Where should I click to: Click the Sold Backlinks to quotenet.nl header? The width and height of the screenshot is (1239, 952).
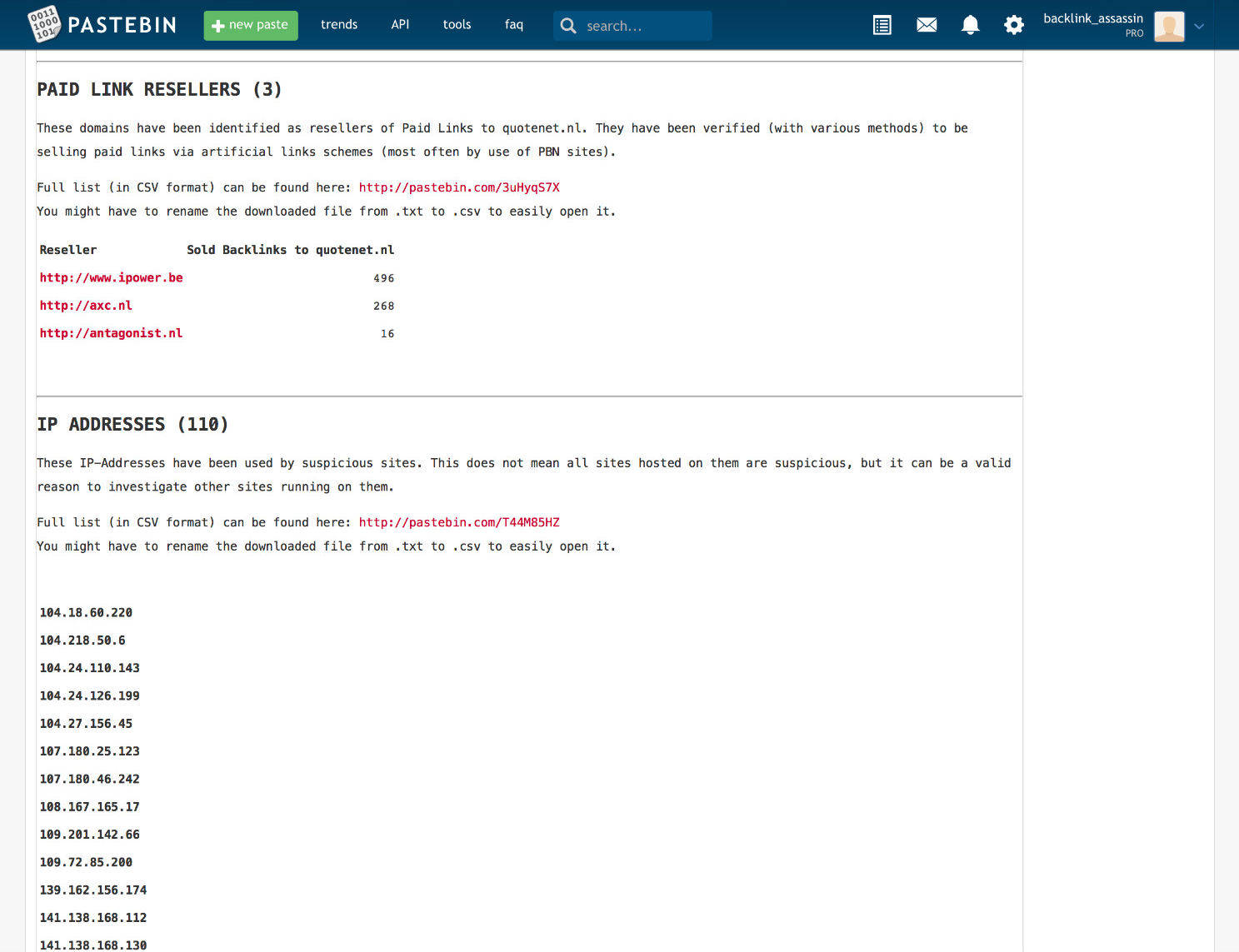coord(291,250)
